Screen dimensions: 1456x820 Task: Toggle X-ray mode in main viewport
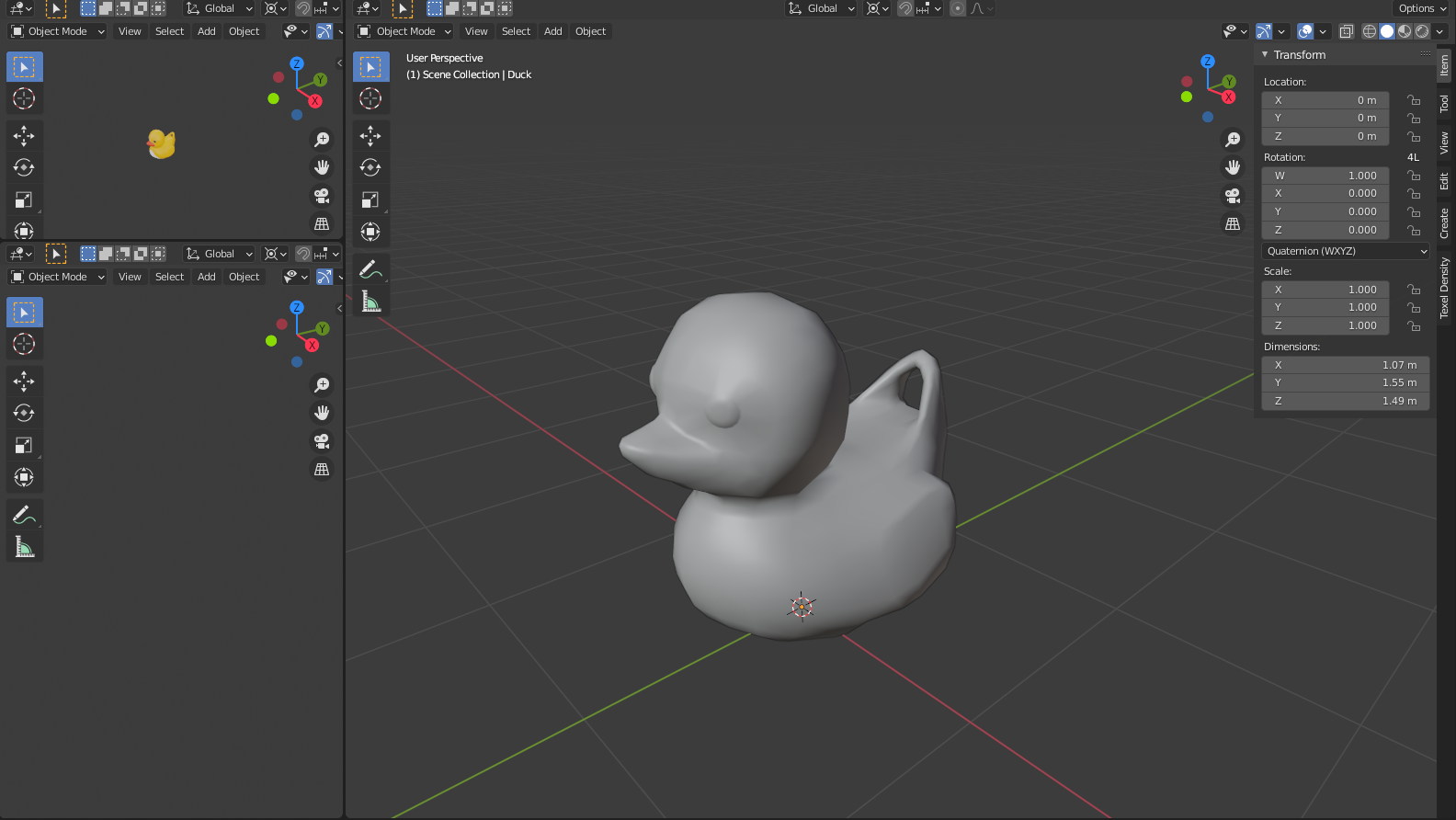(x=1346, y=31)
